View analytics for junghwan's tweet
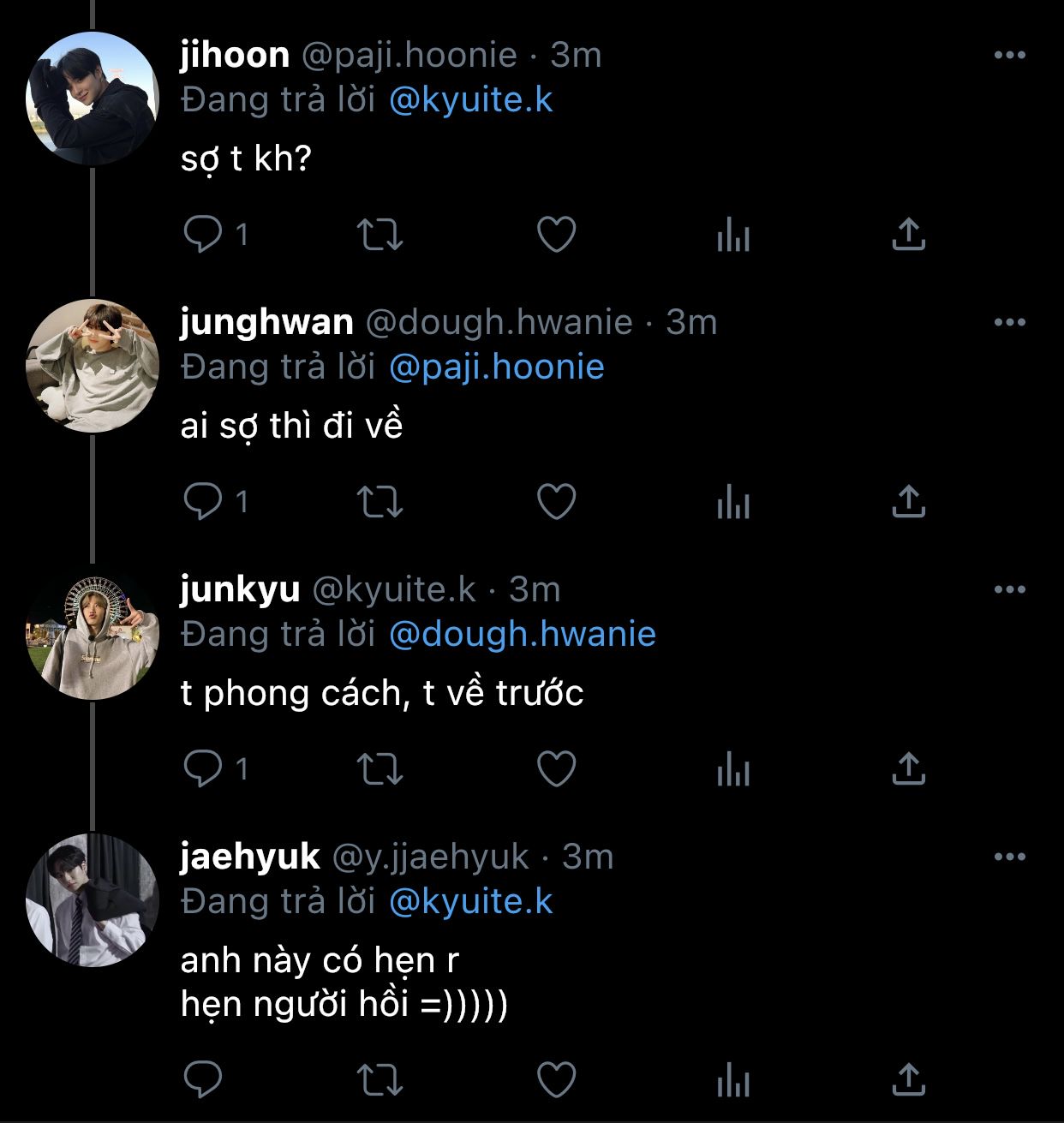 click(733, 502)
